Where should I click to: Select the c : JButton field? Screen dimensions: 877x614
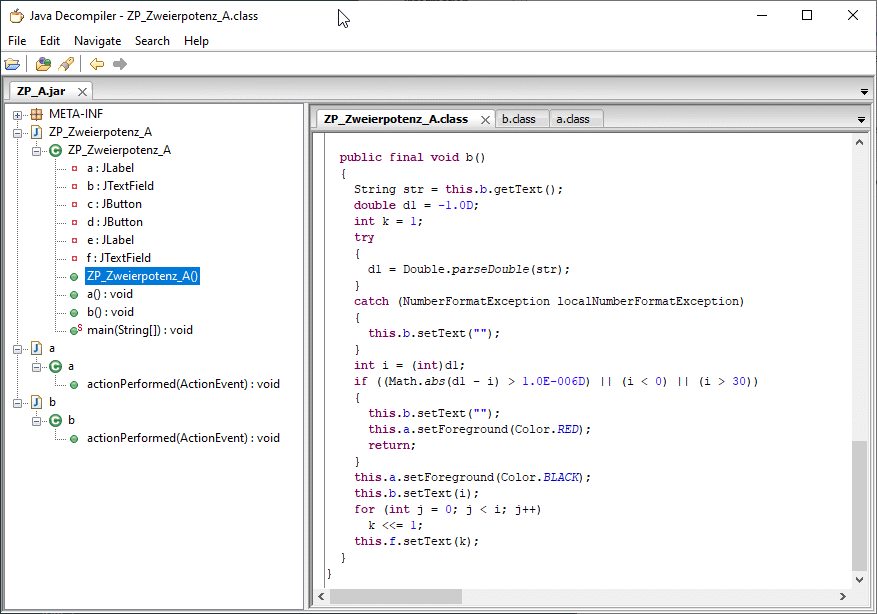tap(114, 204)
